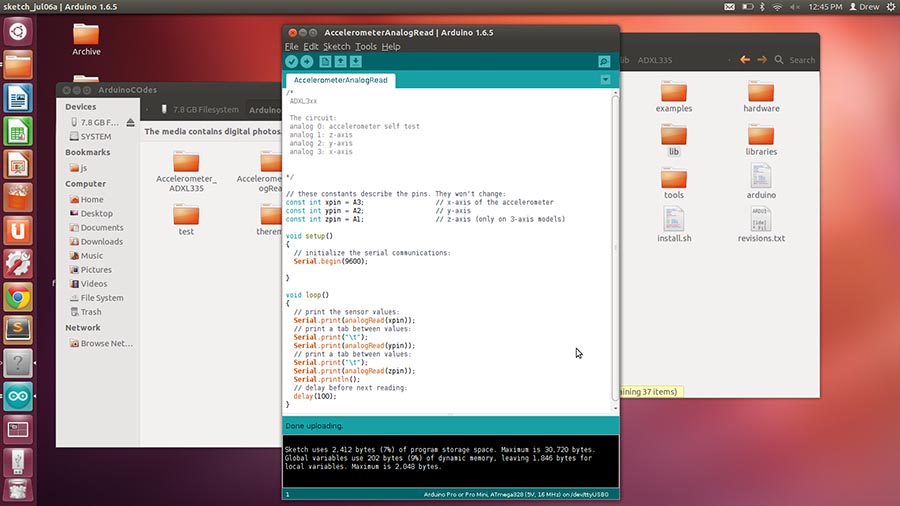Open Ubuntu Software Center dock icon
This screenshot has height=506, width=900.
(18, 197)
